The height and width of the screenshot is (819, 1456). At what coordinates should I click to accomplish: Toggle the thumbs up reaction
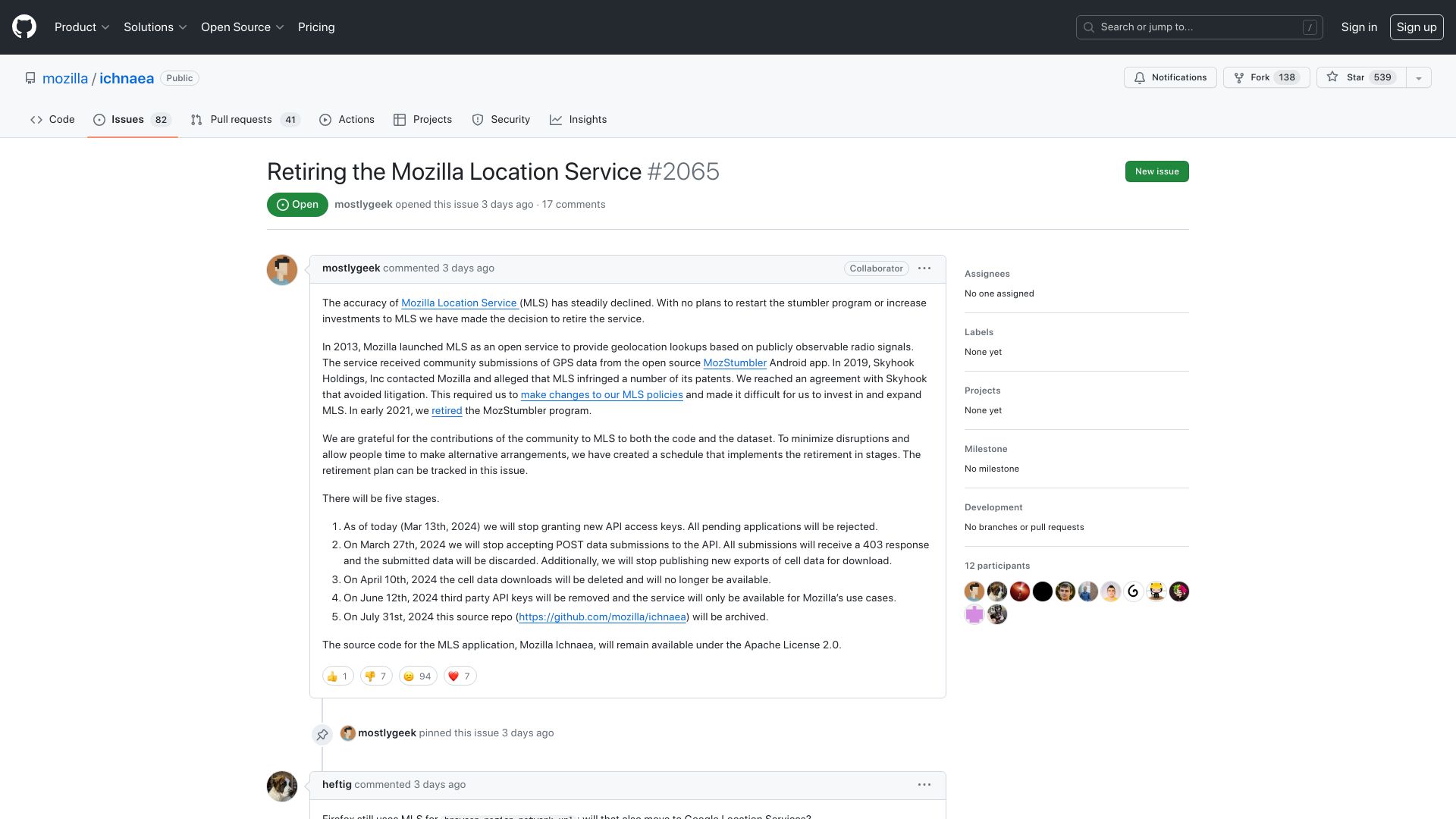coord(338,676)
